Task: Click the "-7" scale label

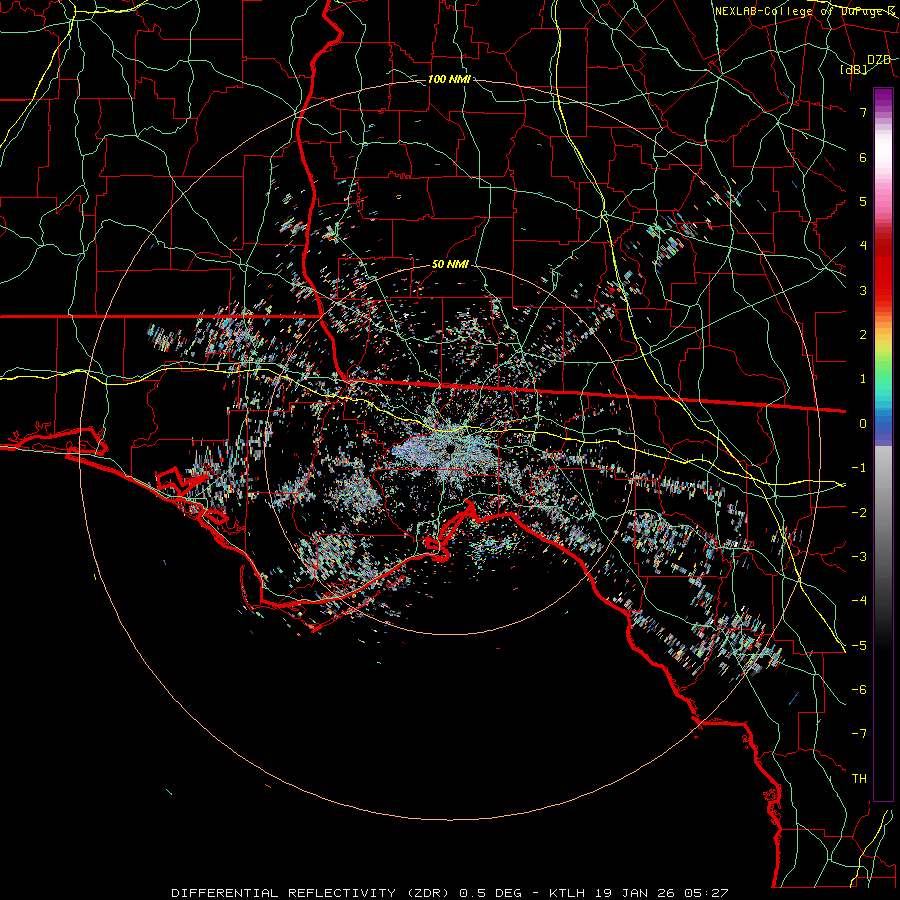Action: tap(859, 734)
